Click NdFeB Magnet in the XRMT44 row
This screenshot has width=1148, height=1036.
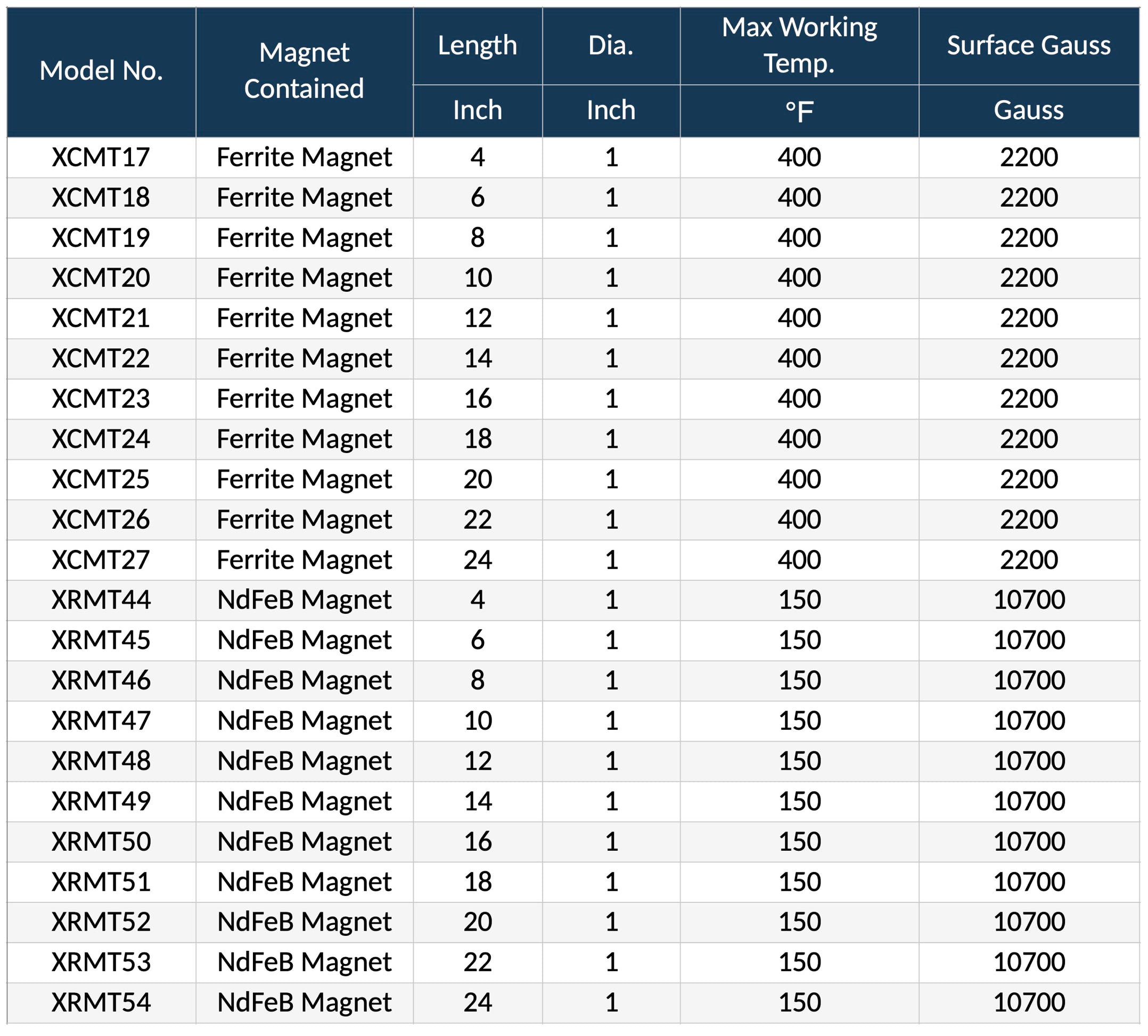(x=305, y=601)
